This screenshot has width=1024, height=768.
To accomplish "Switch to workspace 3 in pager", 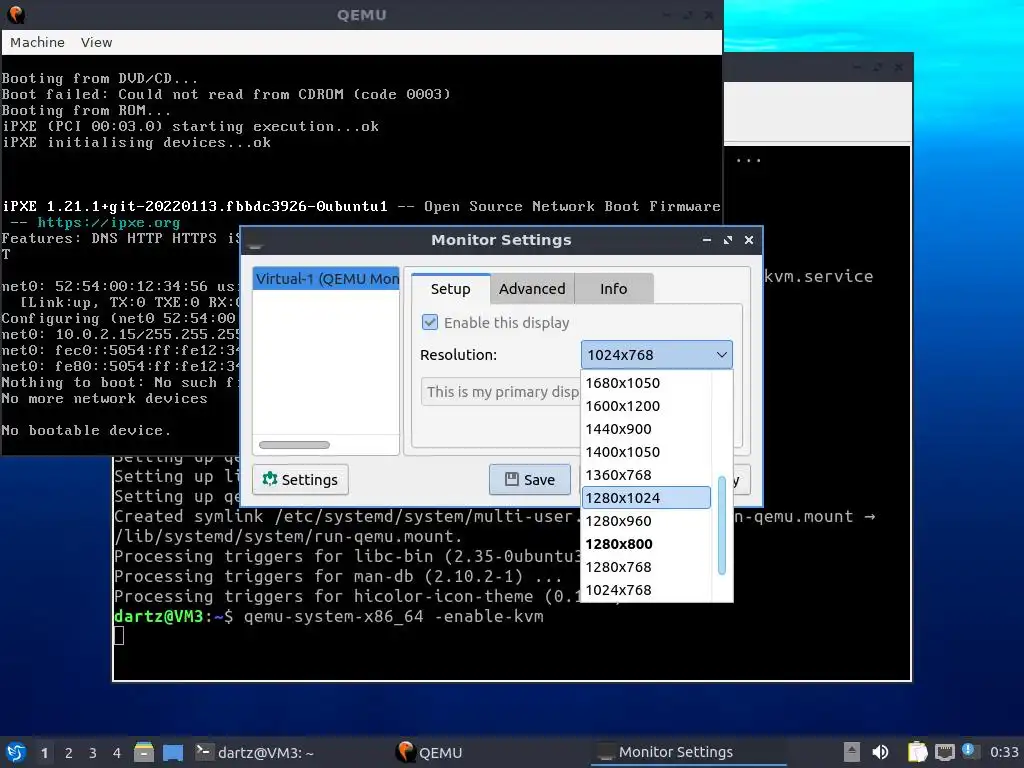I will point(93,753).
